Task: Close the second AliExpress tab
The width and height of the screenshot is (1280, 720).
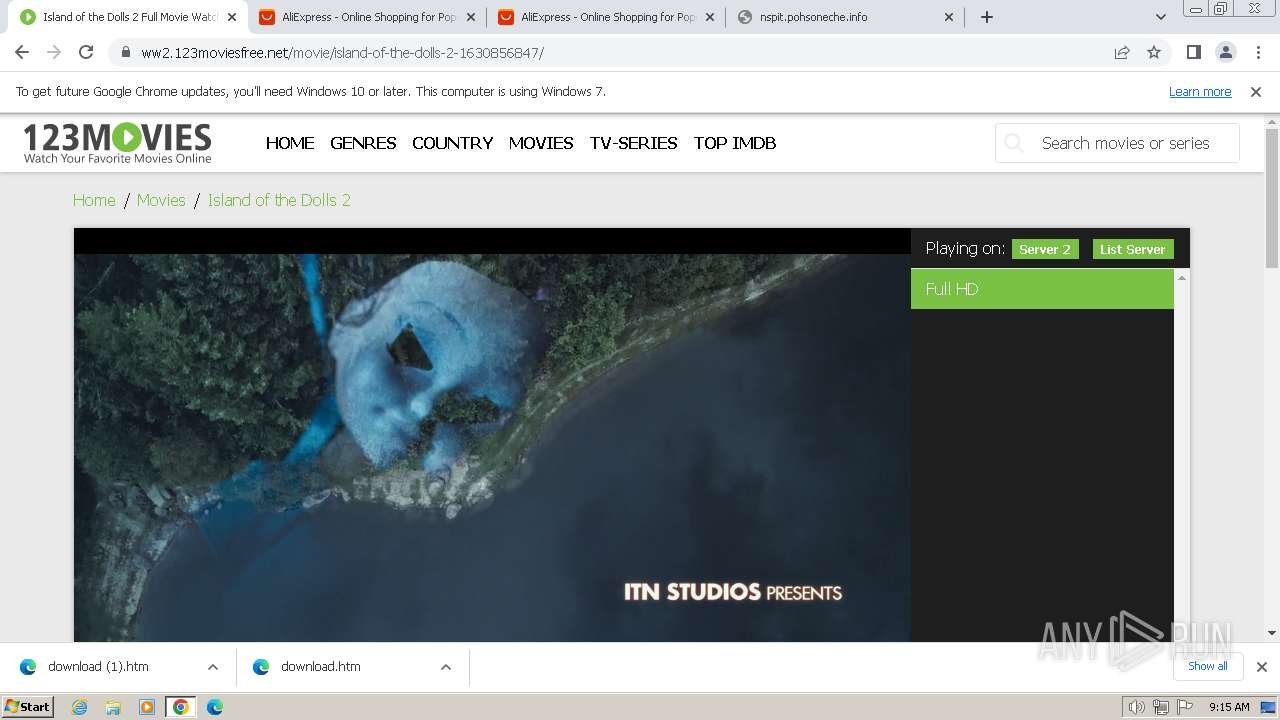Action: pyautogui.click(x=709, y=17)
